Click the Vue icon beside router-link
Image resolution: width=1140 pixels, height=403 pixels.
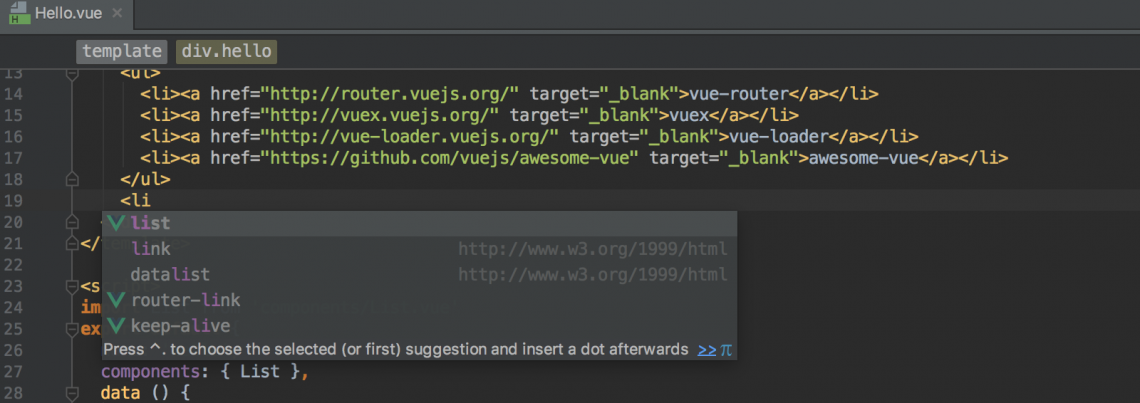(x=116, y=300)
